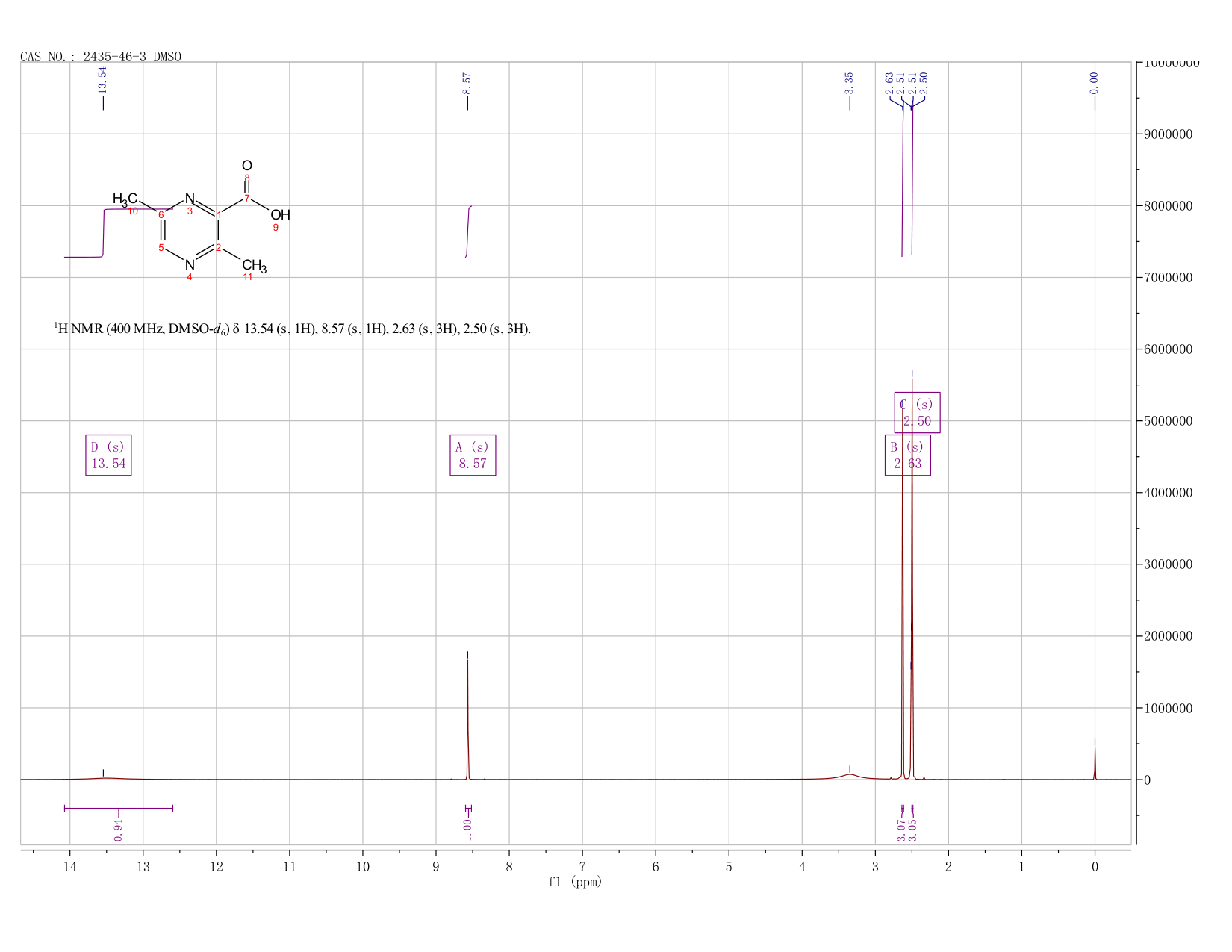Click the integral bracket under 13.54 region
This screenshot has width=1232, height=952.
119,808
